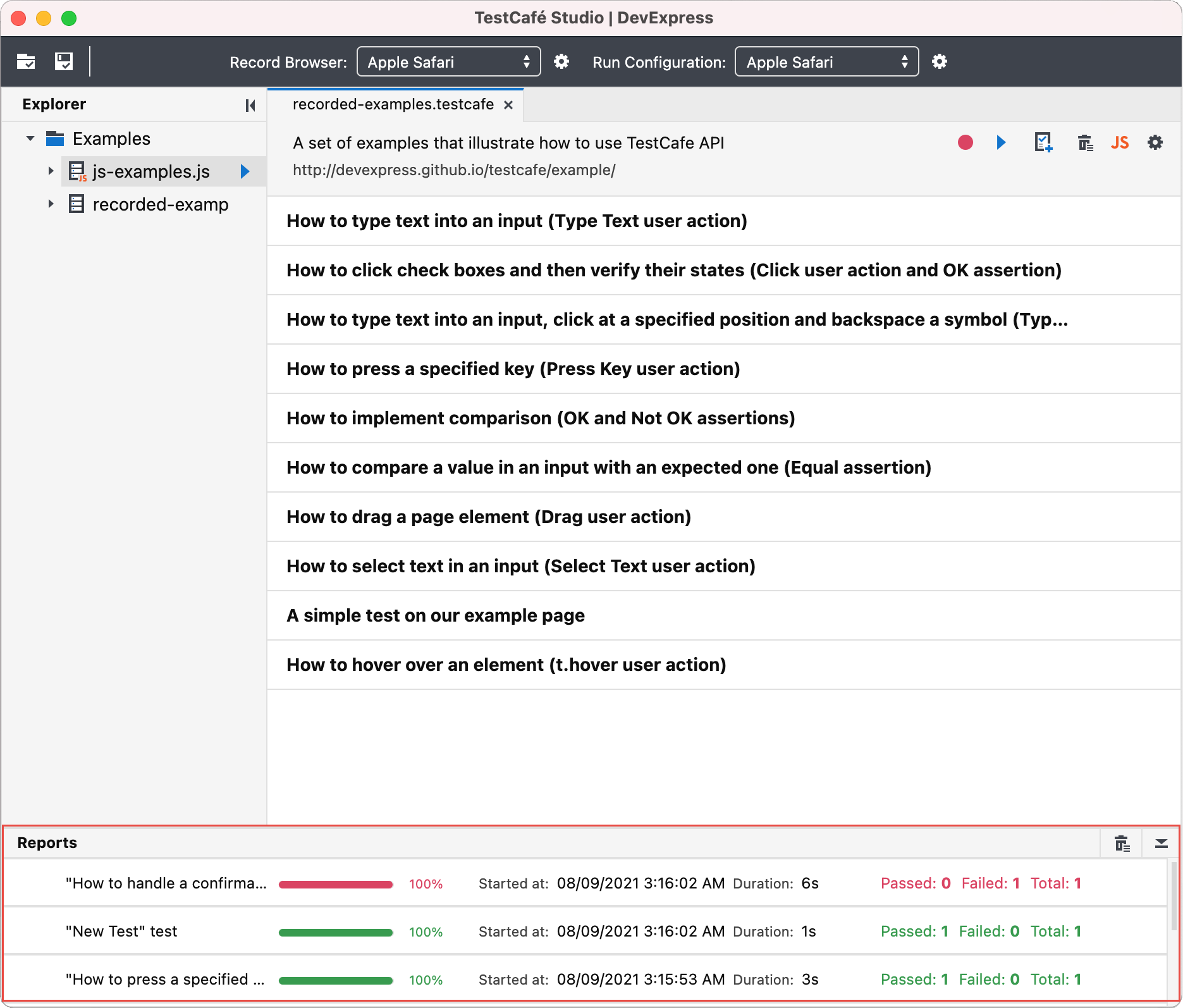The height and width of the screenshot is (1008, 1183).
Task: Collapse the Examples folder in Explorer
Action: 30,138
